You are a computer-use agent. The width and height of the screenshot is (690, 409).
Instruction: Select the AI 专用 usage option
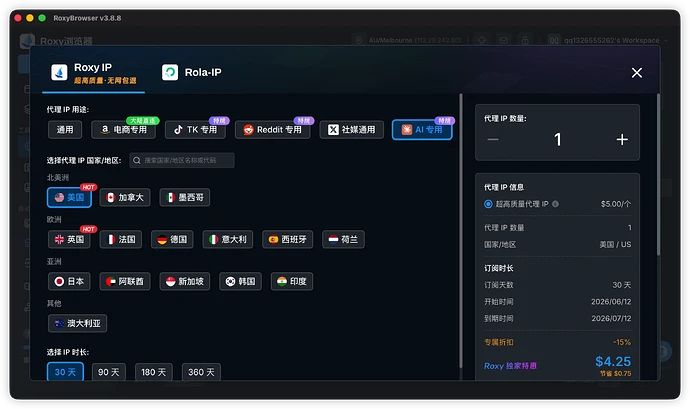(x=422, y=129)
